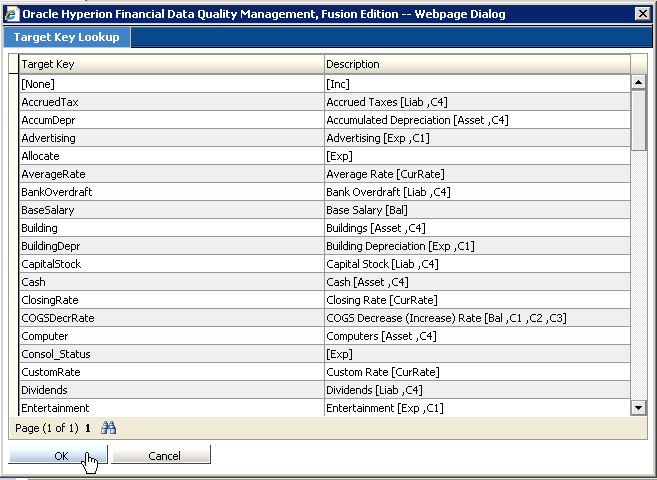Click the binoculars search icon
Screen dimensions: 657x480
point(109,428)
